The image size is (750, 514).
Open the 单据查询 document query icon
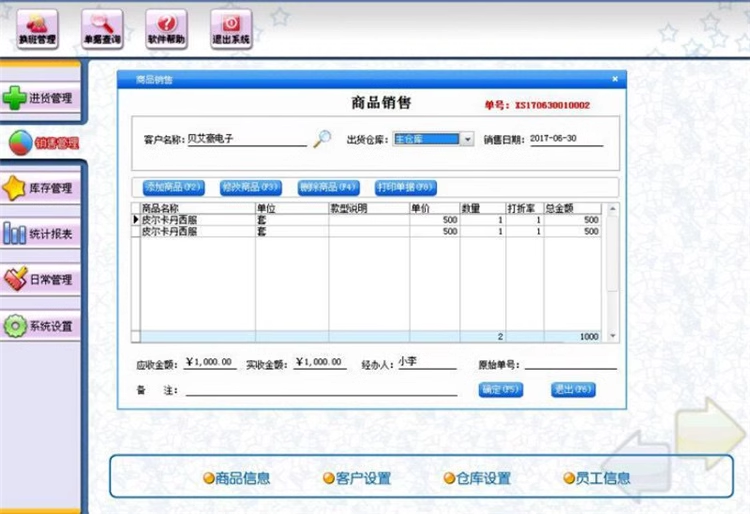coord(102,29)
